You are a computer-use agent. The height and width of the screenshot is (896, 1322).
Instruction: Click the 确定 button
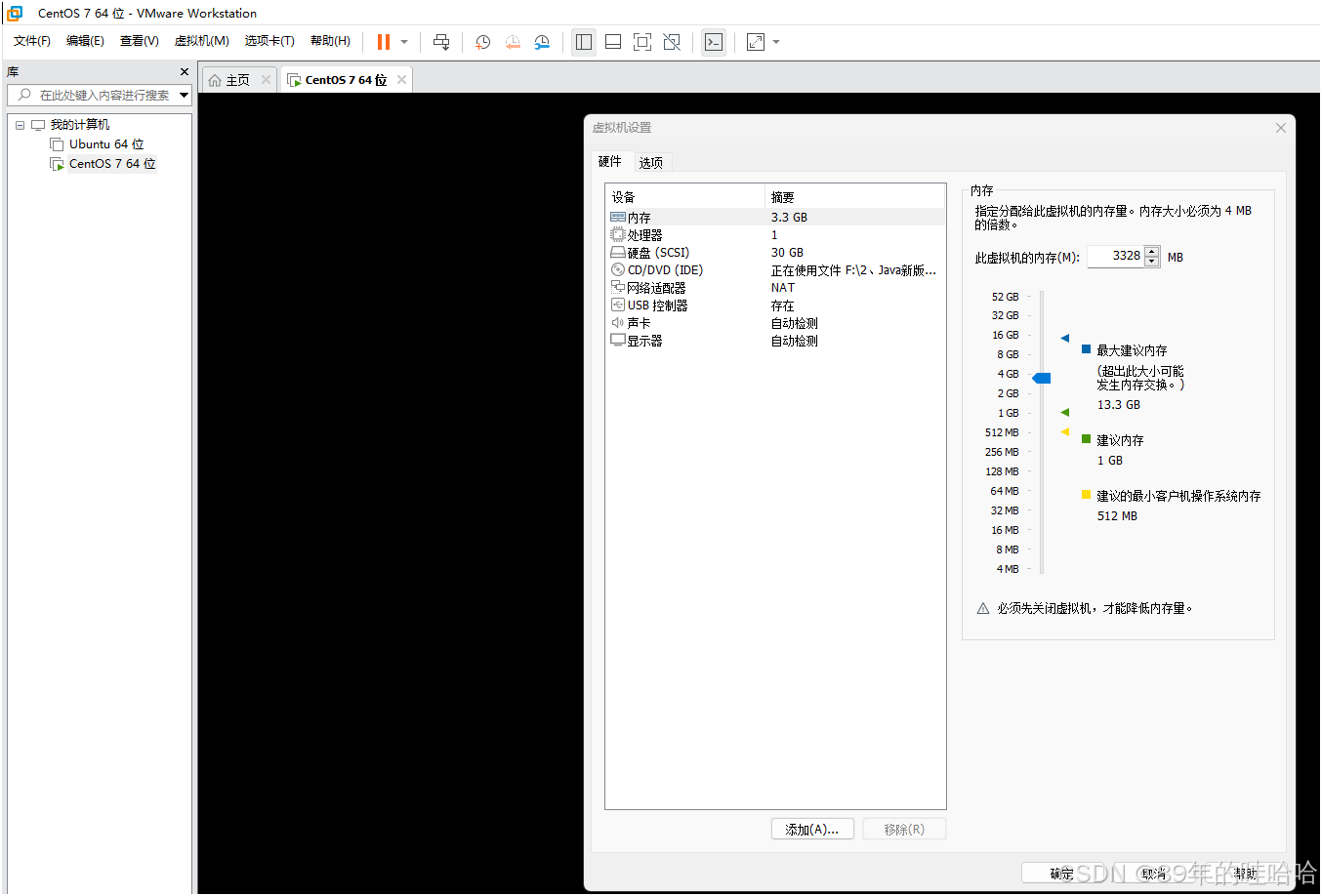(x=1062, y=874)
